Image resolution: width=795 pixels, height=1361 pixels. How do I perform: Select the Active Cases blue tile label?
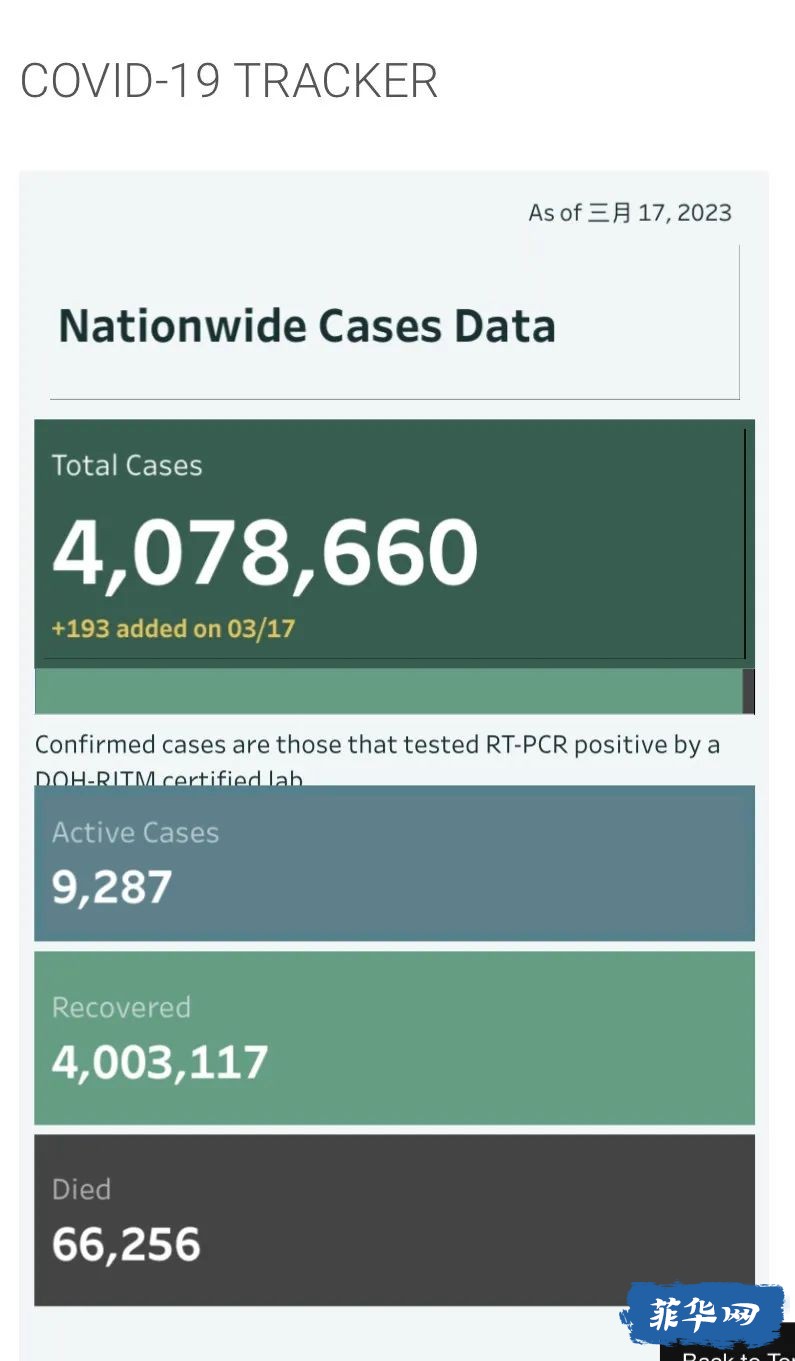tap(135, 833)
